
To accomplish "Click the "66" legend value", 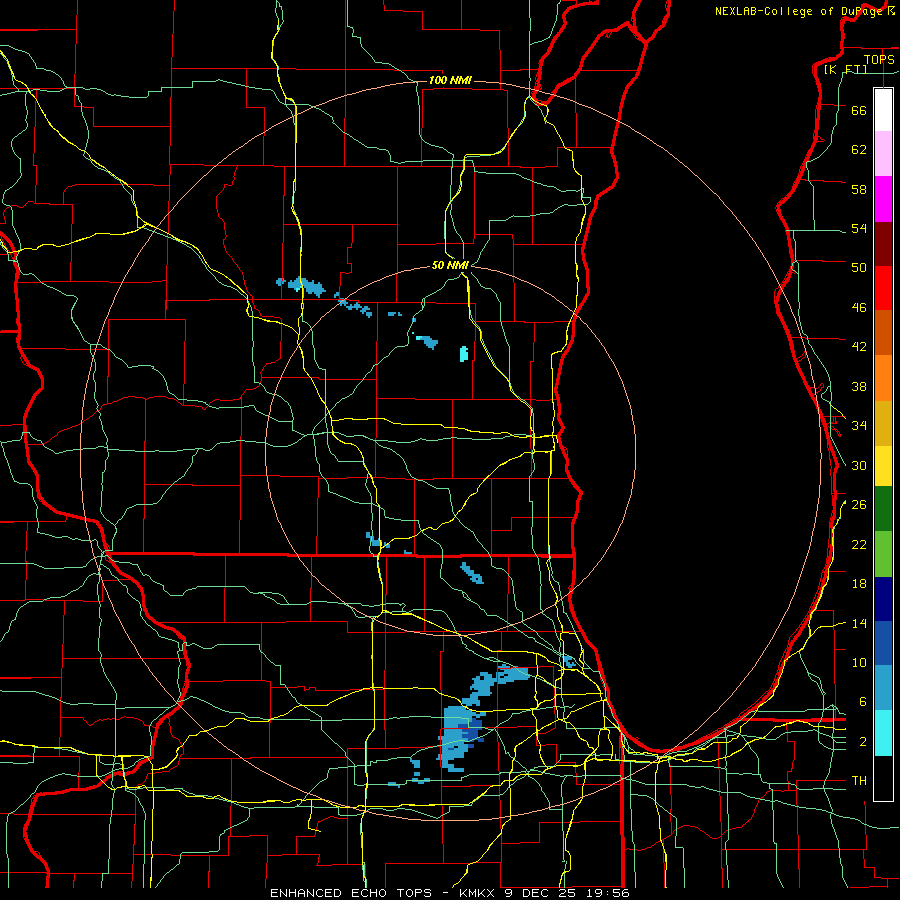I will click(859, 110).
